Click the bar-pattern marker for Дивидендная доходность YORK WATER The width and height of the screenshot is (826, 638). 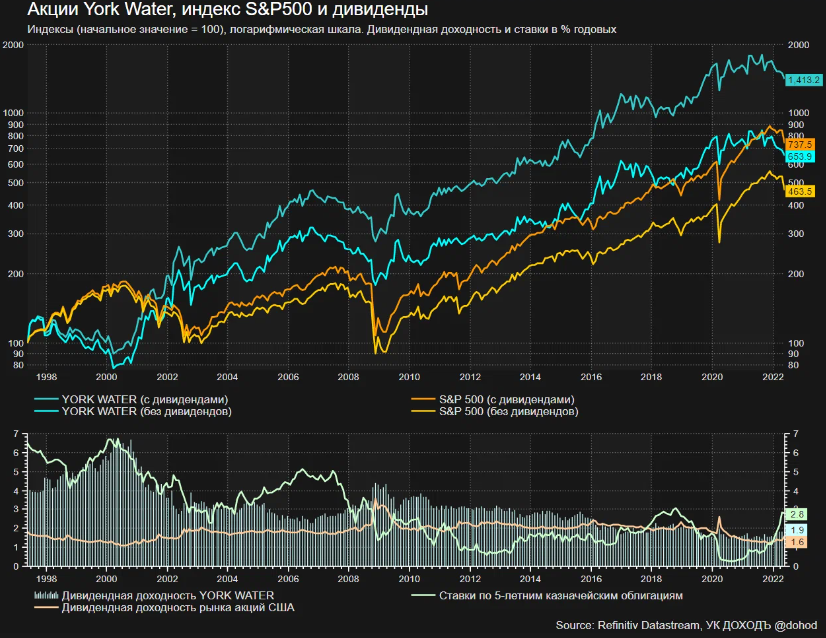[44, 595]
